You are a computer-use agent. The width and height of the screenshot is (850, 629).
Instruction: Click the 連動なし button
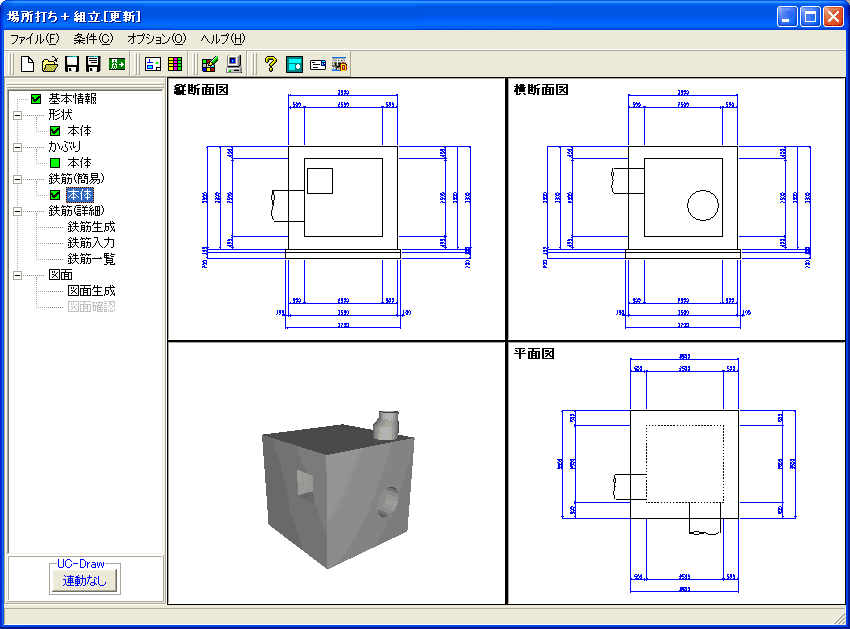85,581
